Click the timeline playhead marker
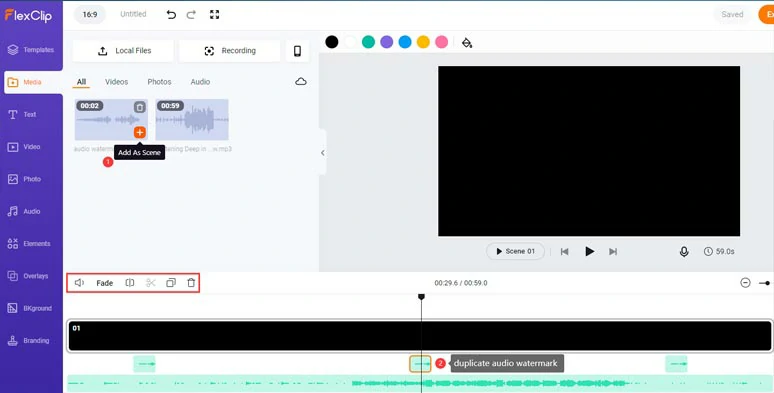Image resolution: width=774 pixels, height=393 pixels. pyautogui.click(x=421, y=297)
